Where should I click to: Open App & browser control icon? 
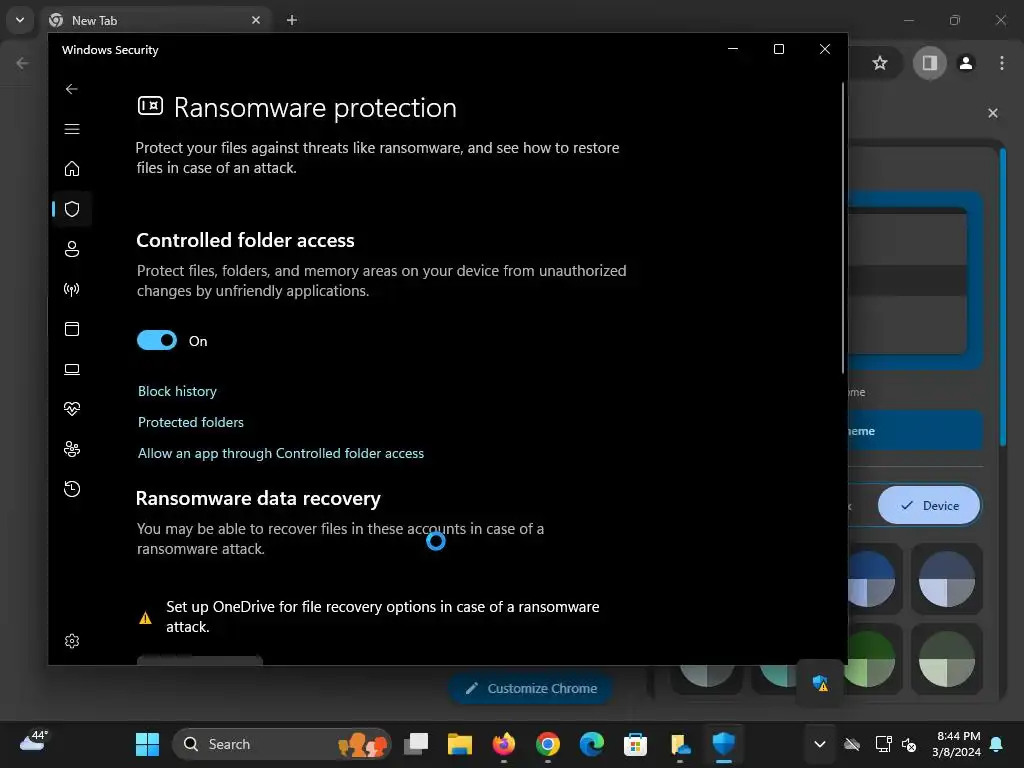72,329
